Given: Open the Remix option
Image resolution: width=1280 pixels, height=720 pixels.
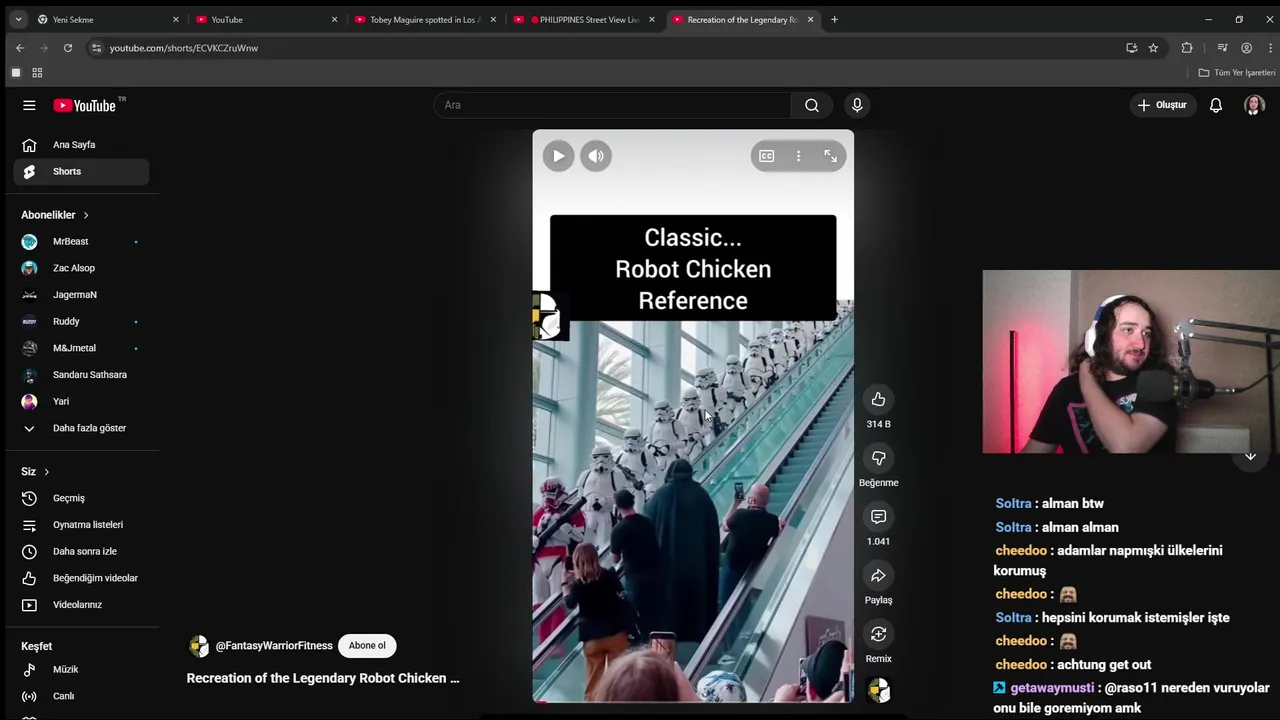Looking at the screenshot, I should (x=878, y=634).
